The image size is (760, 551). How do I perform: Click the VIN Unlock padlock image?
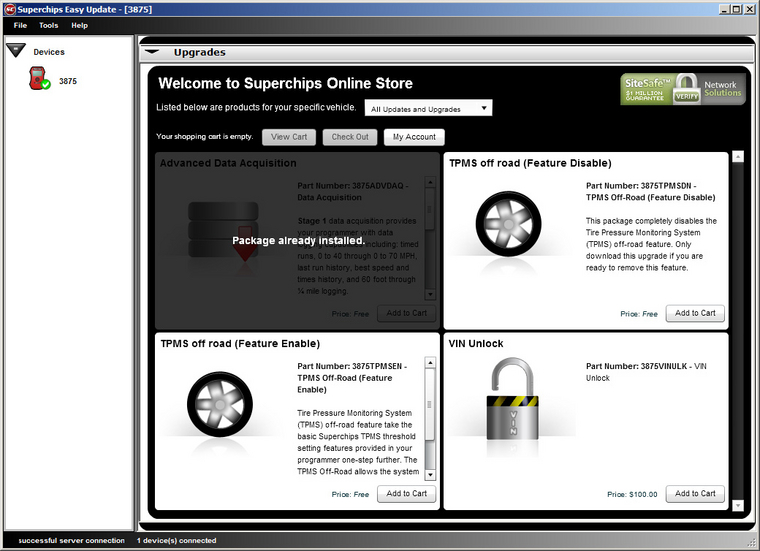(x=511, y=409)
